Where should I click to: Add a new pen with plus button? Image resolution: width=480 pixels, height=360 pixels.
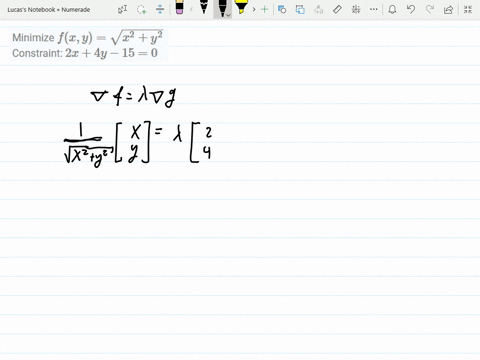pyautogui.click(x=264, y=9)
